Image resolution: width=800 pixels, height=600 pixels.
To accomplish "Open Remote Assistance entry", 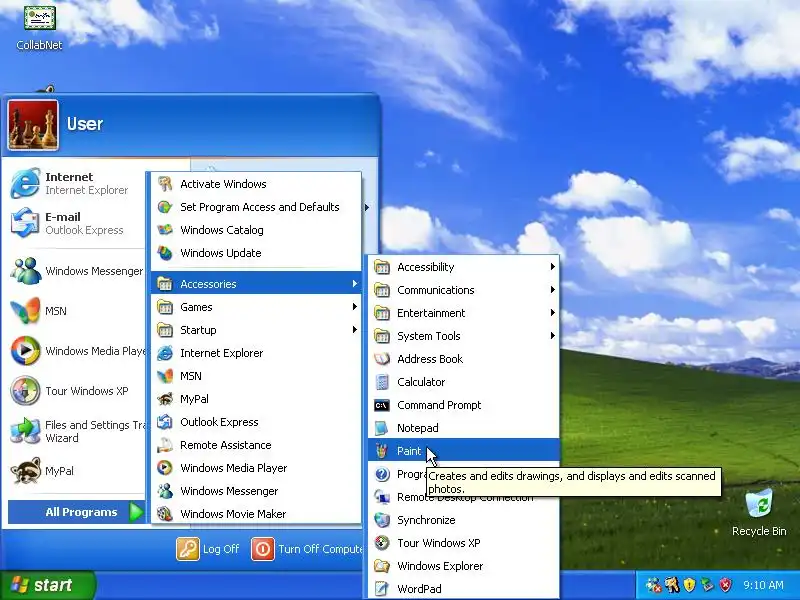I will (256, 445).
